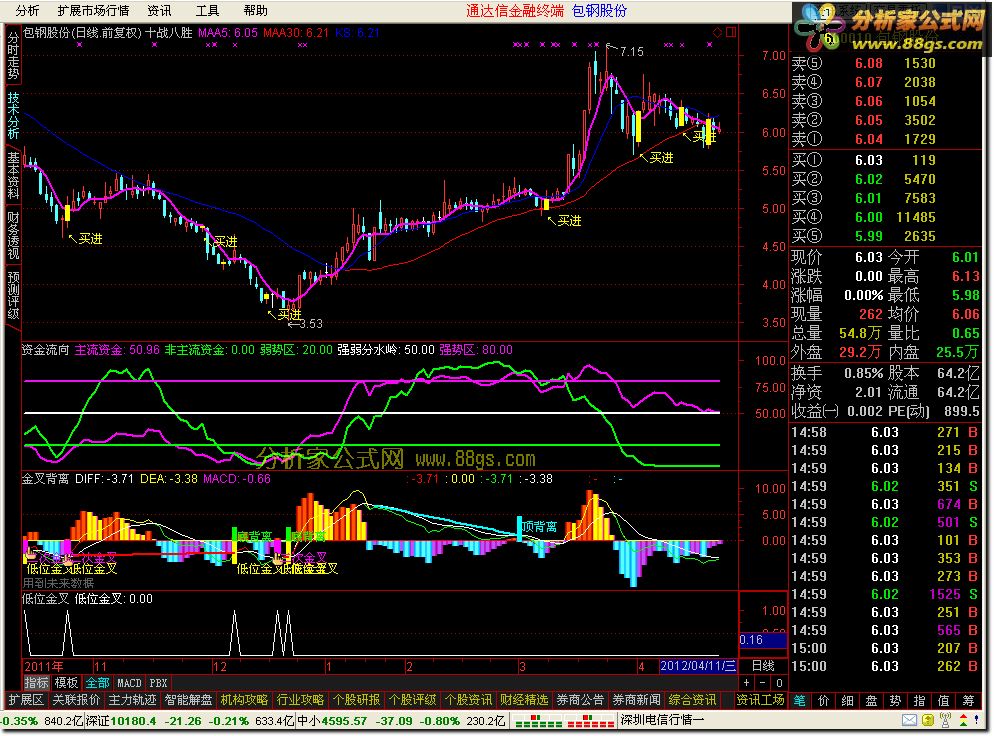
Task: Select the PBX indicator tab
Action: tap(158, 683)
